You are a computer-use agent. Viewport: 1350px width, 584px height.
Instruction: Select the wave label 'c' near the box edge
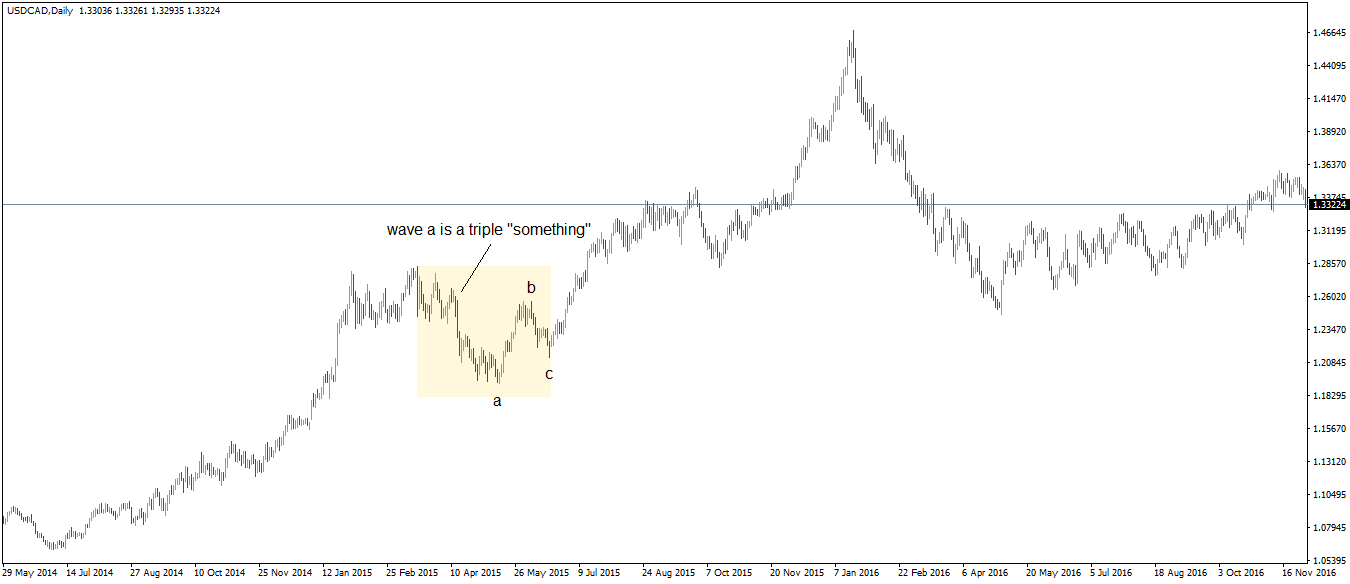click(x=549, y=375)
